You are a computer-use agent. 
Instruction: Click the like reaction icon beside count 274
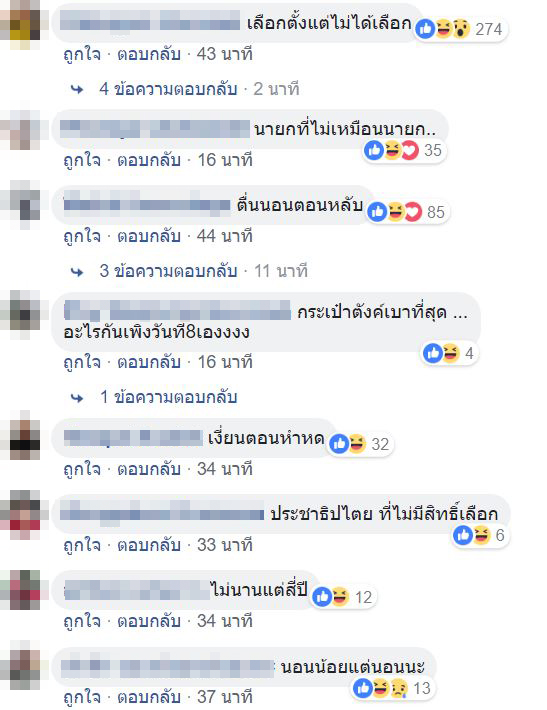(426, 29)
